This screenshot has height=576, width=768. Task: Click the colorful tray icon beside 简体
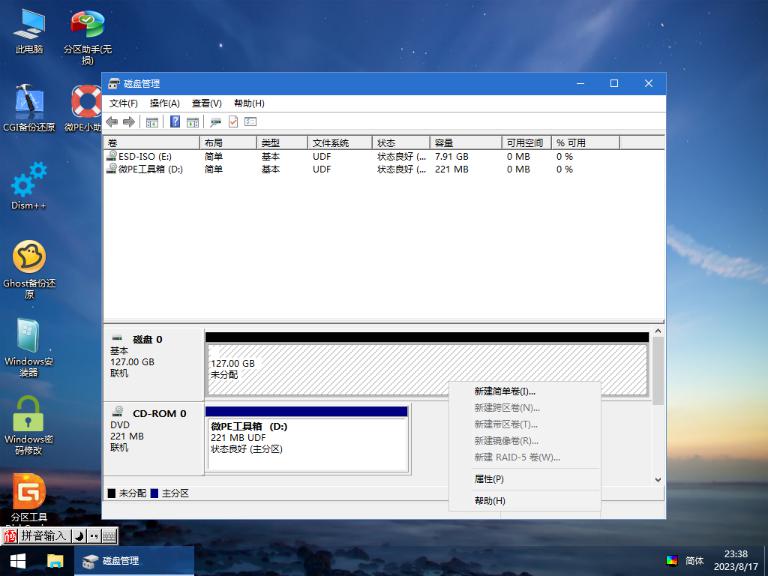[672, 560]
